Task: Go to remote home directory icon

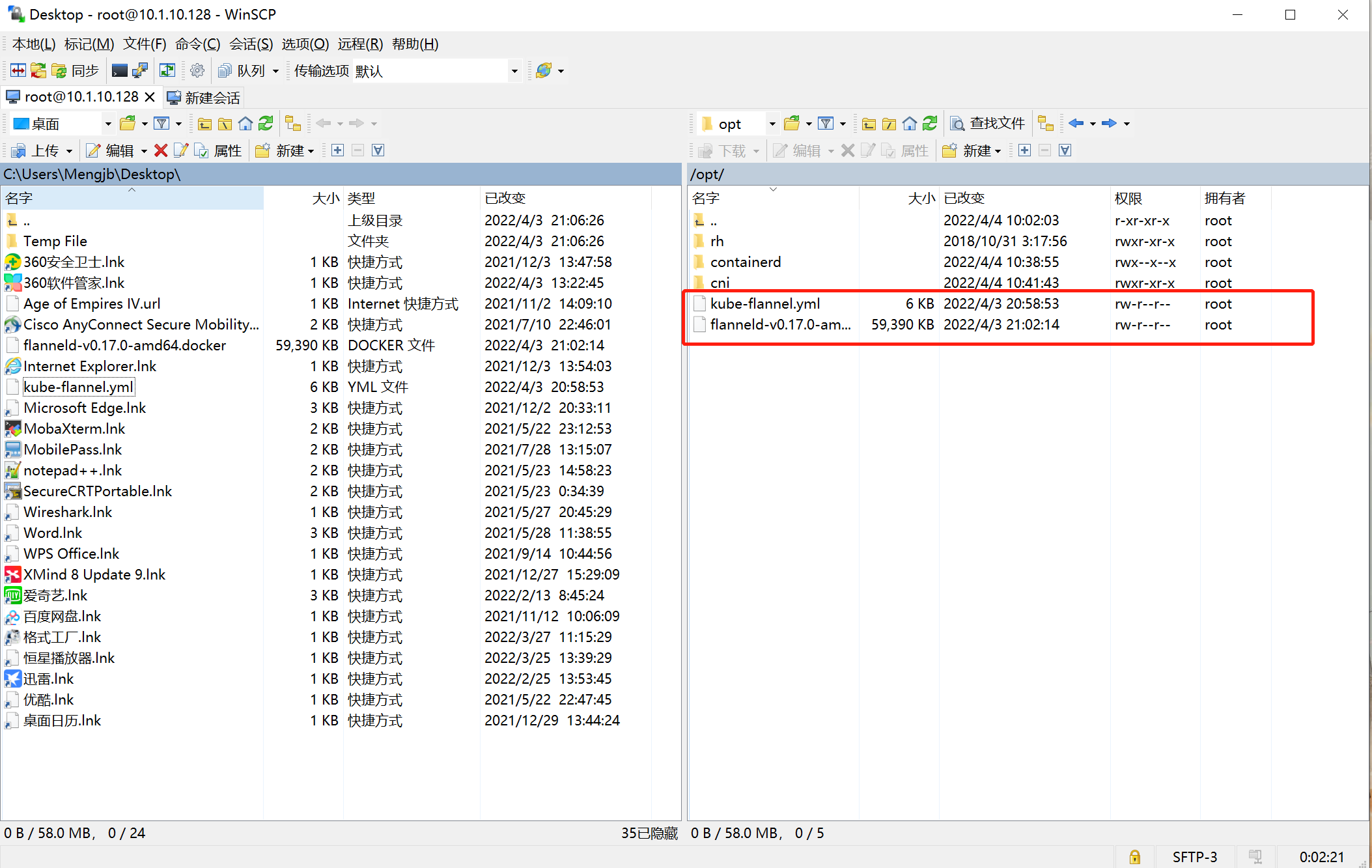Action: tap(910, 123)
